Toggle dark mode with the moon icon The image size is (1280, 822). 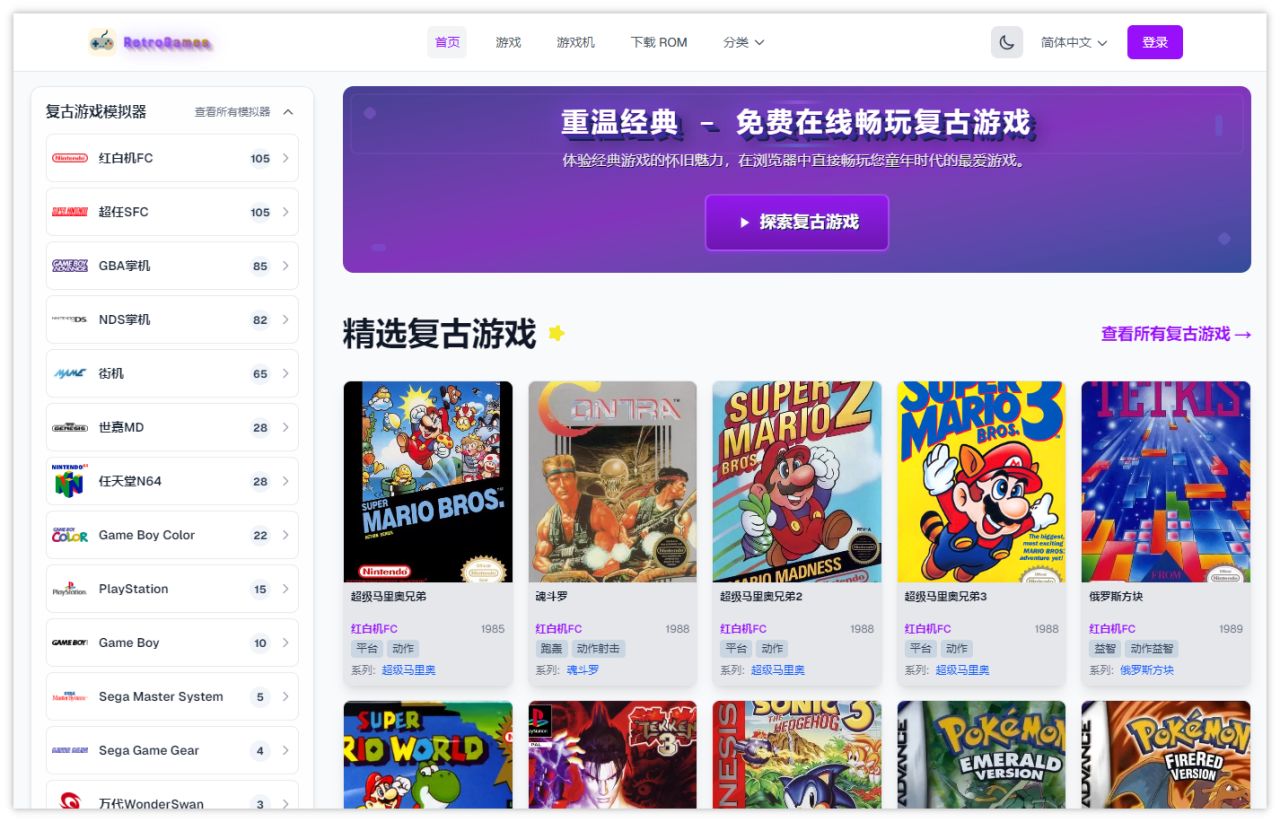point(1007,42)
